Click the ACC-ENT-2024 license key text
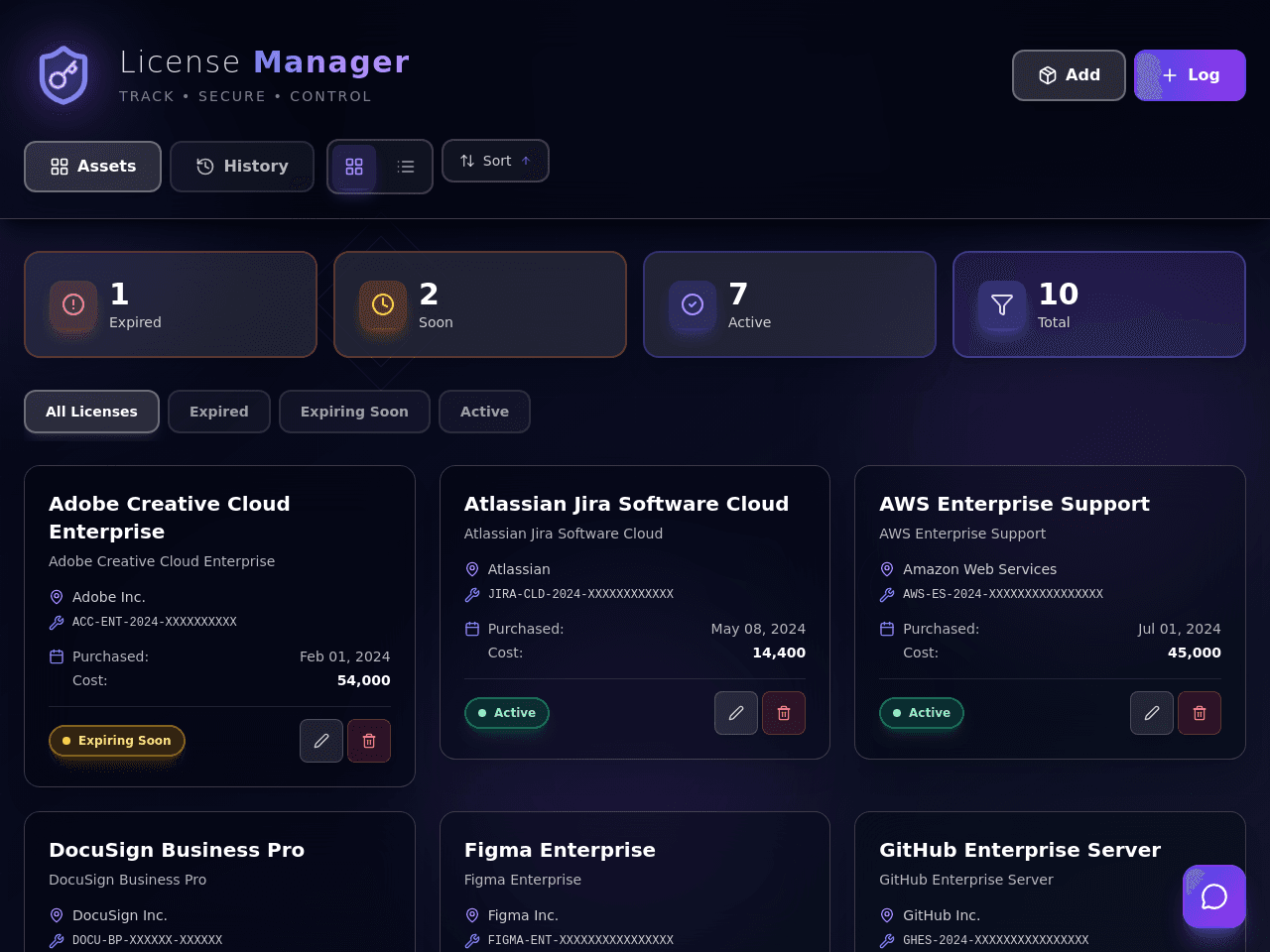 coord(155,623)
